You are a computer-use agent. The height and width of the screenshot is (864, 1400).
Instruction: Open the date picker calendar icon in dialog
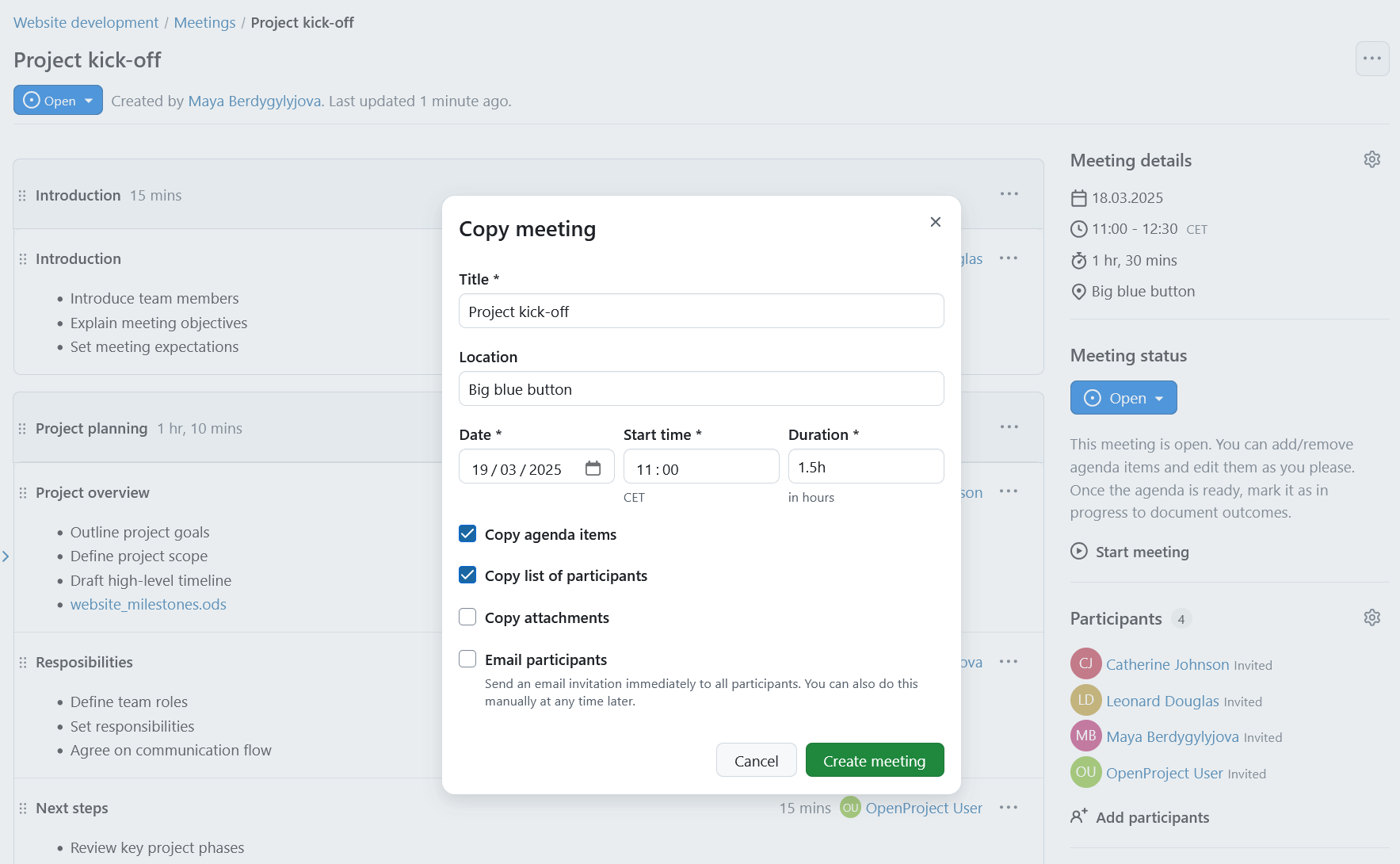(593, 468)
